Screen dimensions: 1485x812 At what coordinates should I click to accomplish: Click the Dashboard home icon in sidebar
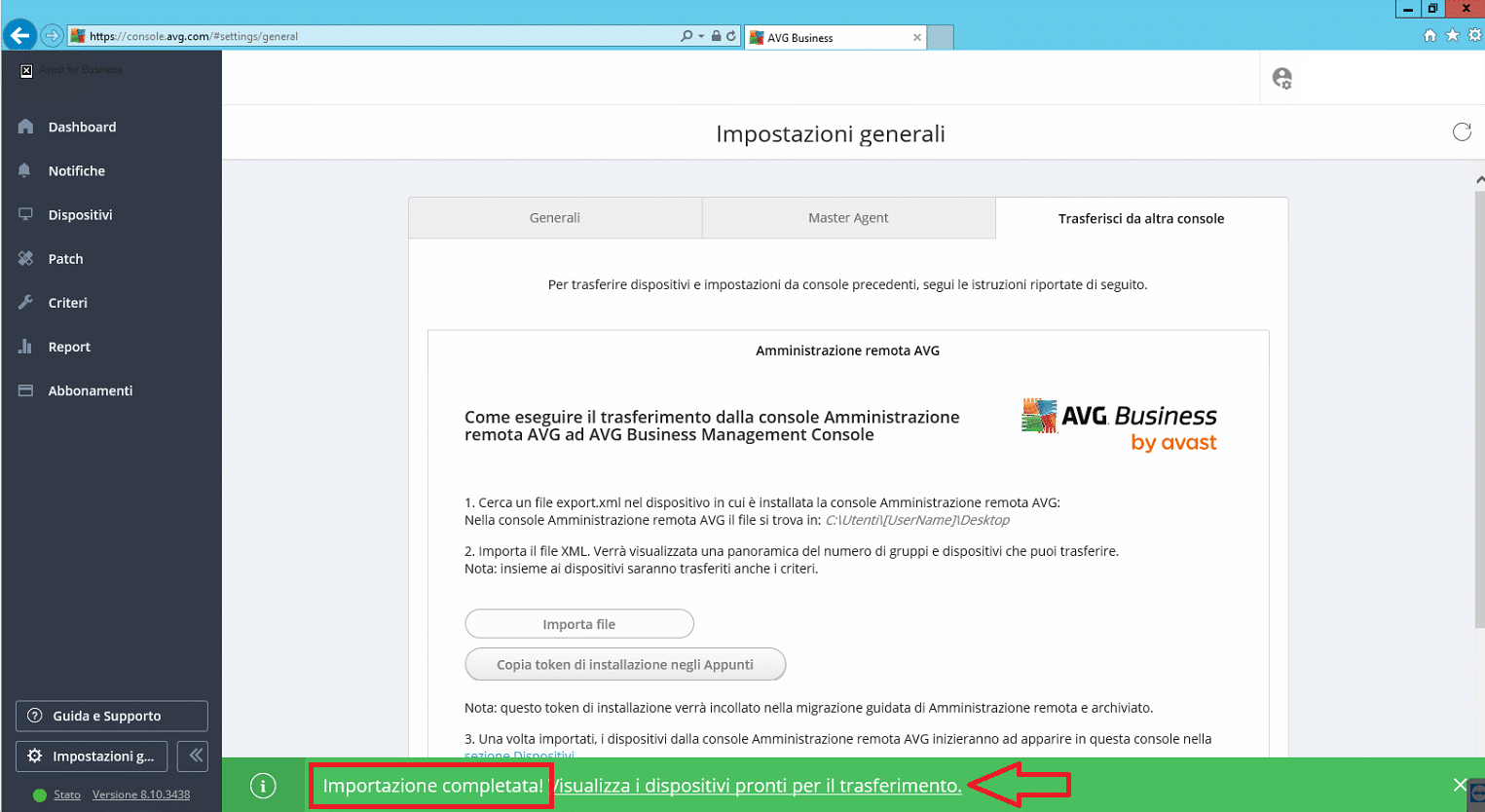26,127
